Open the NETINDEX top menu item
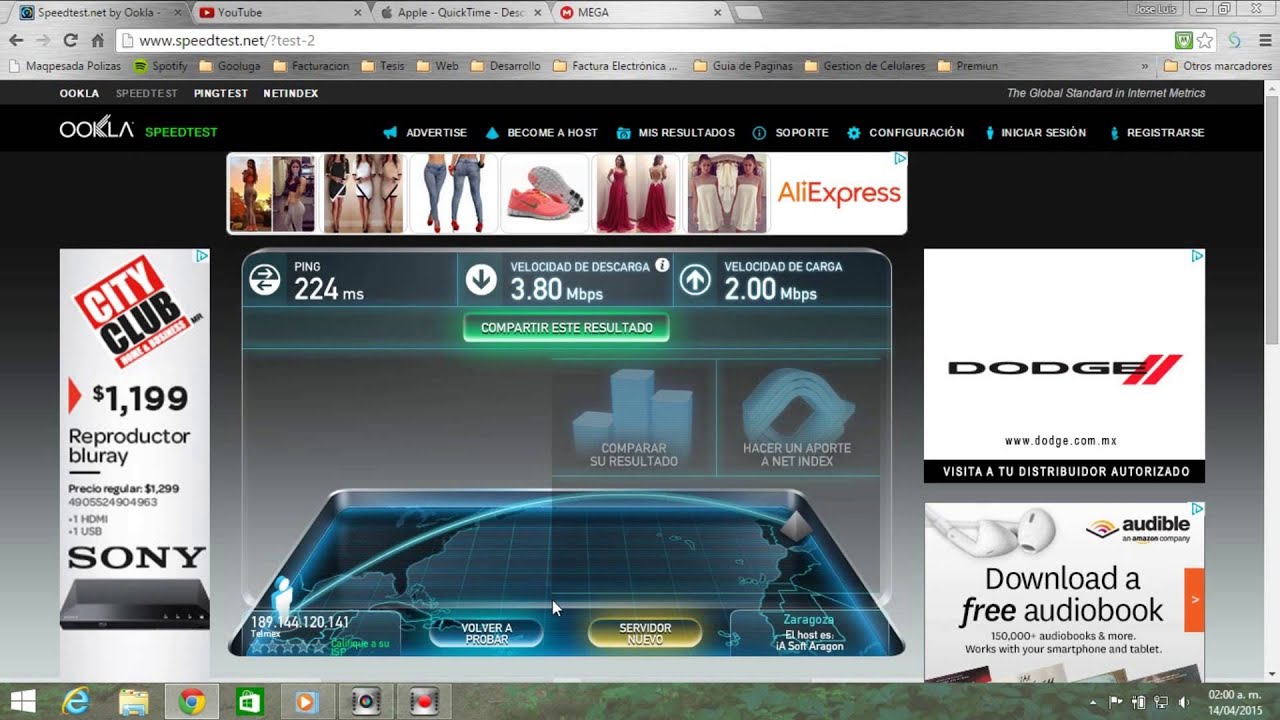 click(291, 93)
